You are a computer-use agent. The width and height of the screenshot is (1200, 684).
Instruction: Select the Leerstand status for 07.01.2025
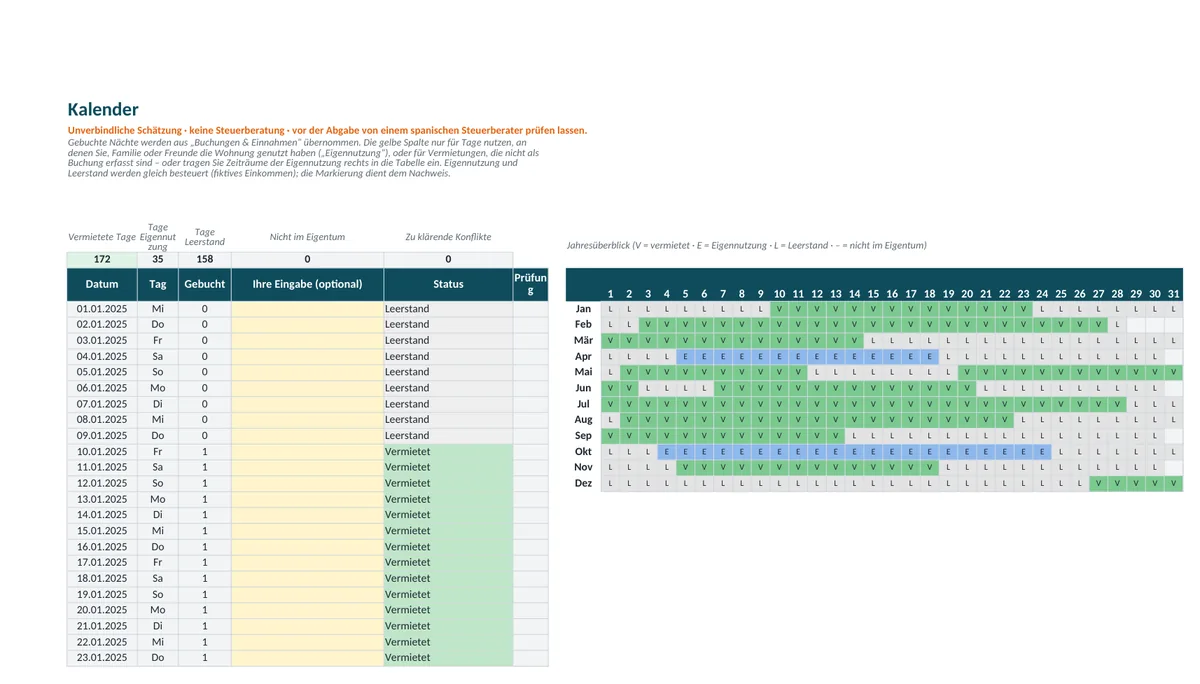coord(448,404)
